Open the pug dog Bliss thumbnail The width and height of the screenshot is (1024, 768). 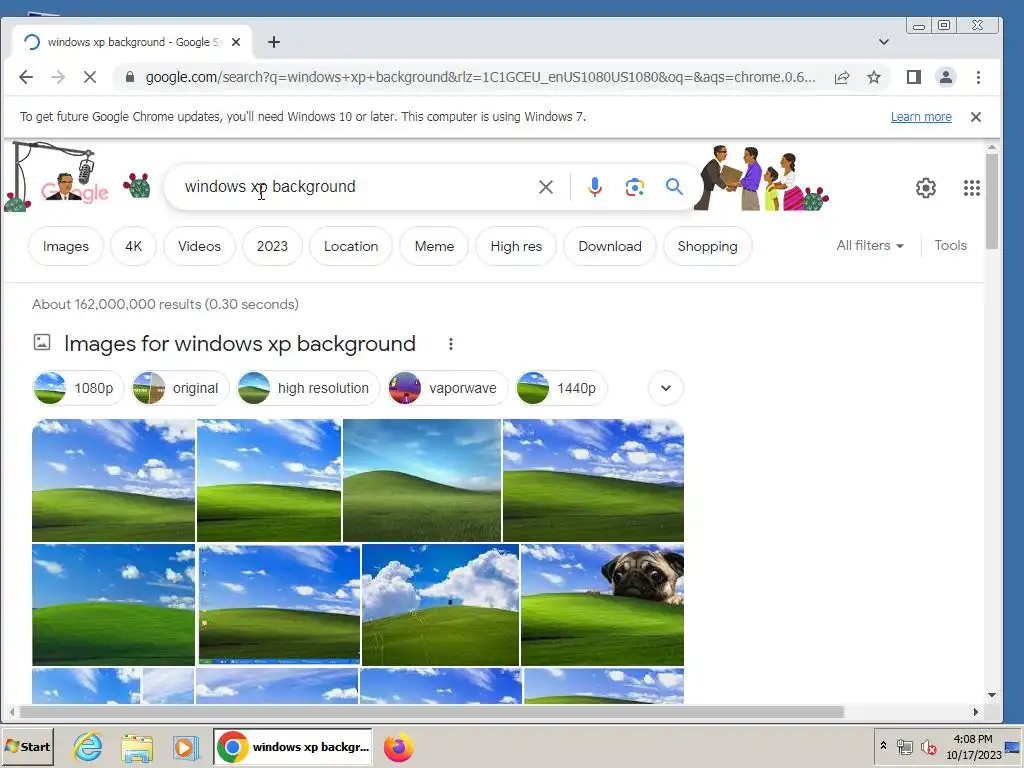click(602, 605)
